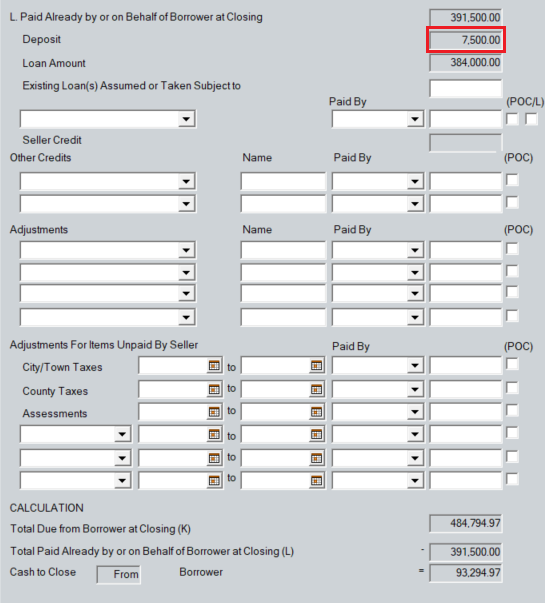Expand first Adjustments Paid By dropdown
The width and height of the screenshot is (545, 603).
tap(415, 250)
